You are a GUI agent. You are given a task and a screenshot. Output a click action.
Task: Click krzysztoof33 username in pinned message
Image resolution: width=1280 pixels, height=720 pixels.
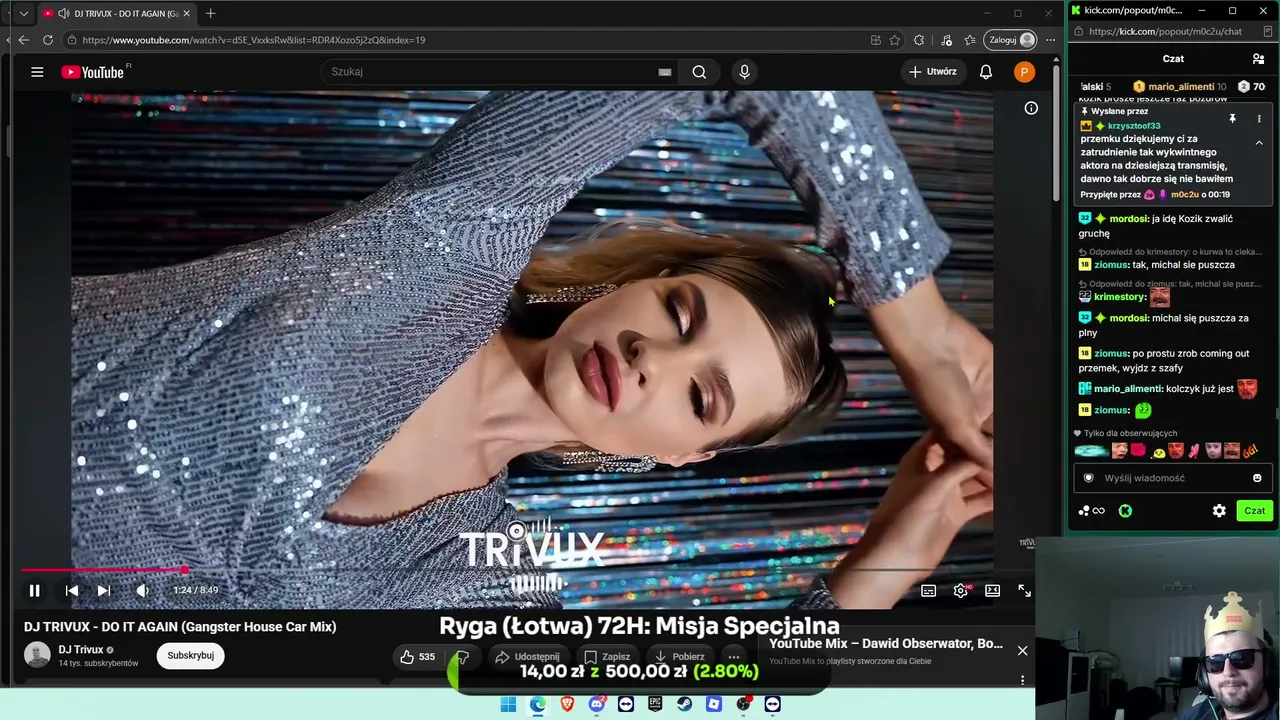[x=1134, y=126]
